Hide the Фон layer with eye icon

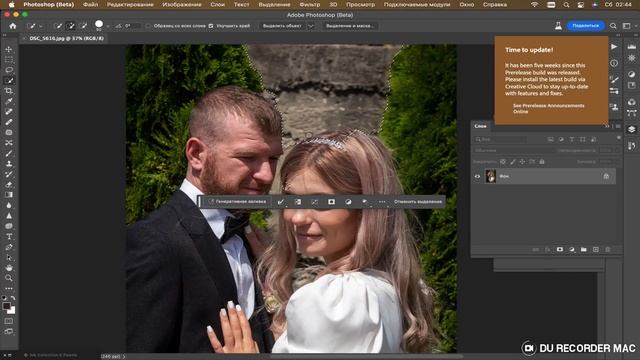477,176
